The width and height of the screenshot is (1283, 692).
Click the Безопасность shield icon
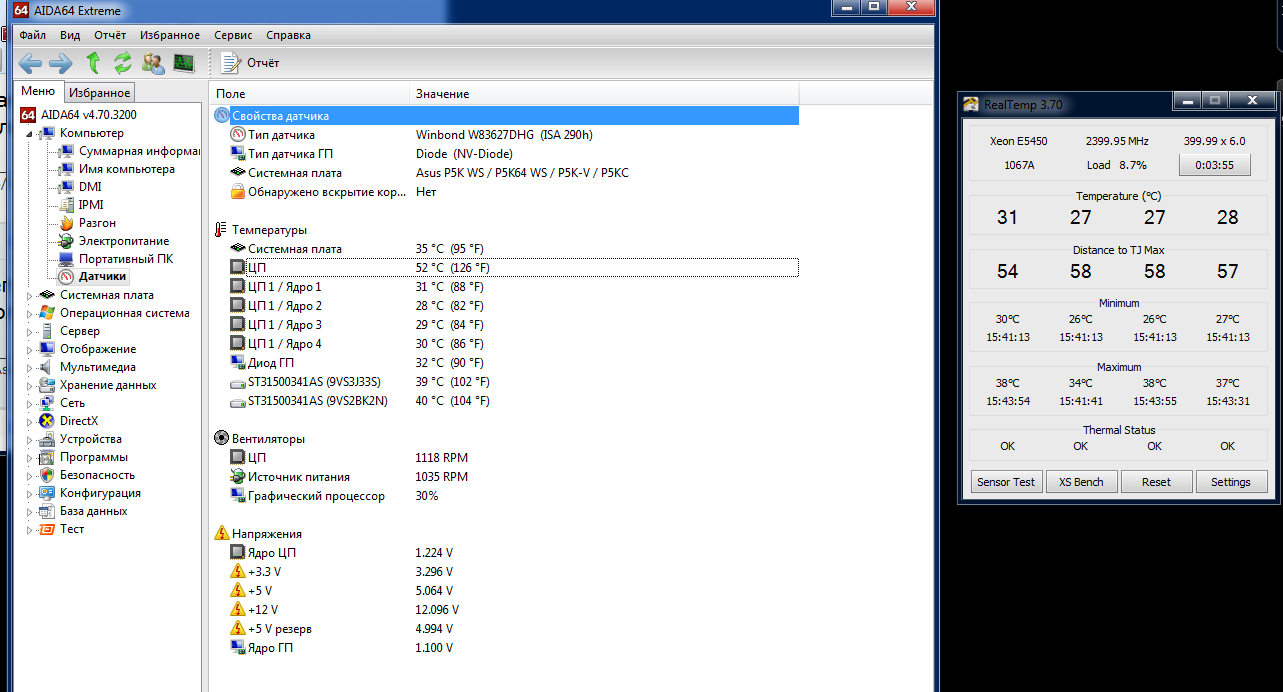coord(46,475)
